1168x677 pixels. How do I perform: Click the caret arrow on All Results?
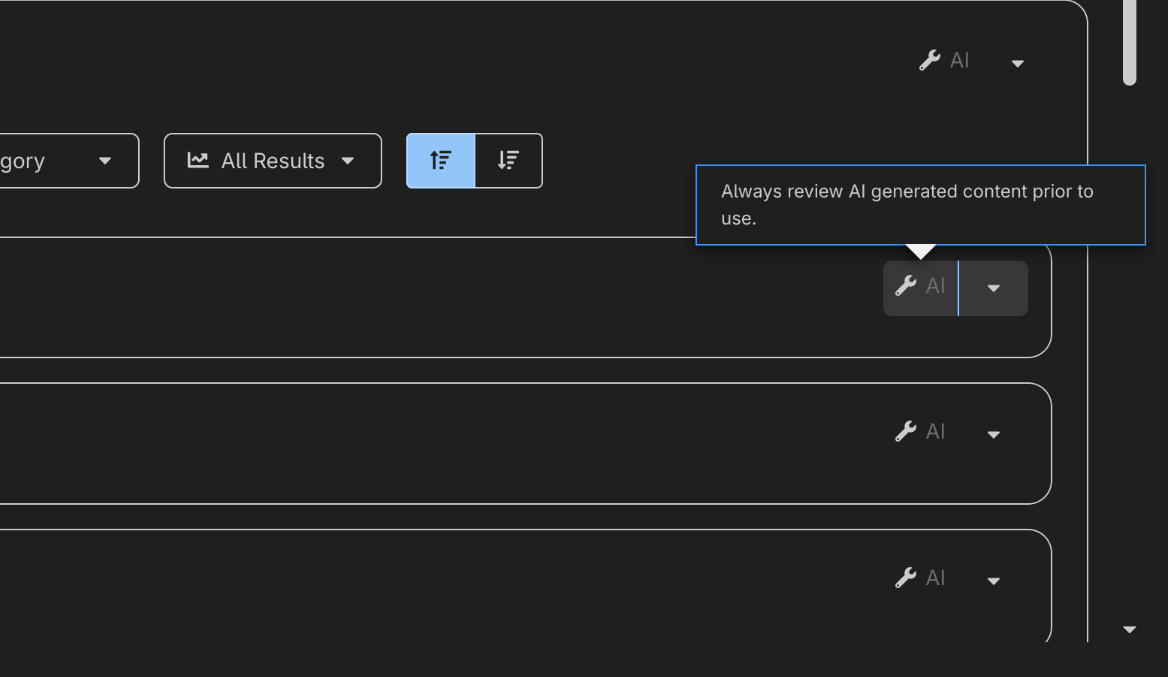348,161
